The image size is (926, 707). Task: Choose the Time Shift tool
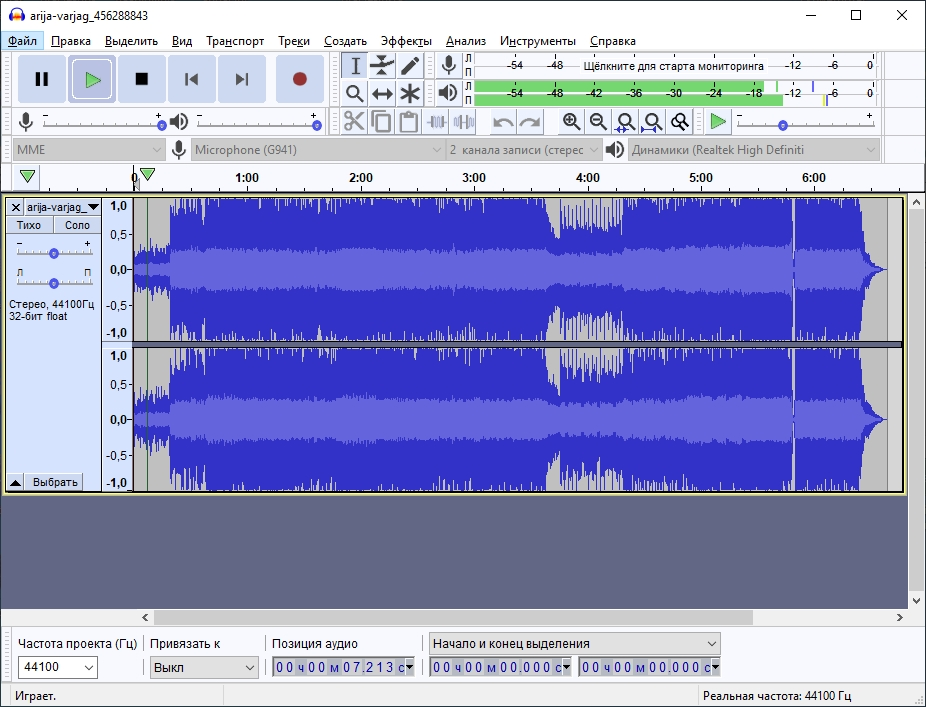click(382, 94)
